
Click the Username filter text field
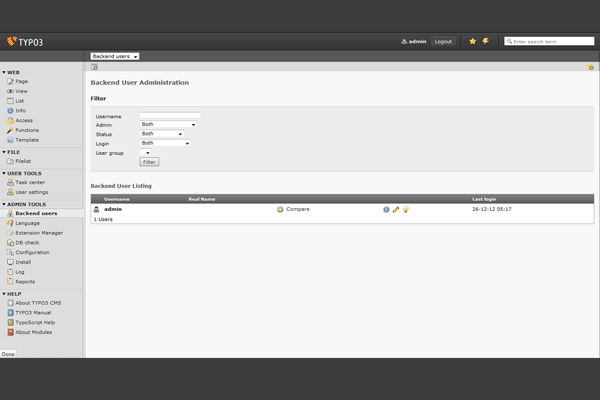tap(170, 115)
